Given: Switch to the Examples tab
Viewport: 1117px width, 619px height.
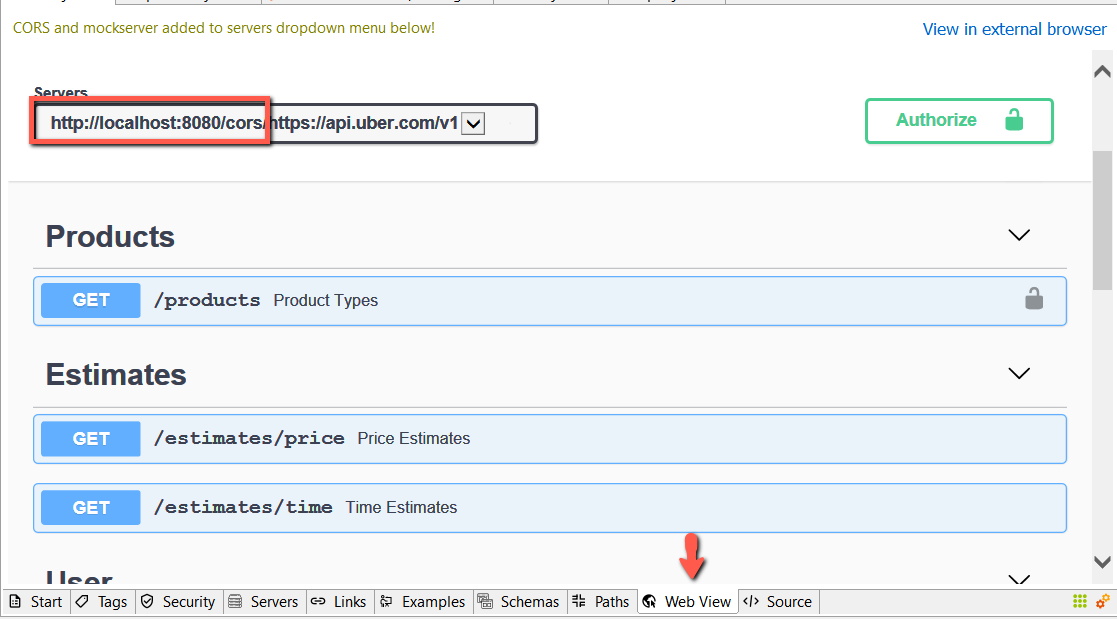Looking at the screenshot, I should [x=423, y=601].
